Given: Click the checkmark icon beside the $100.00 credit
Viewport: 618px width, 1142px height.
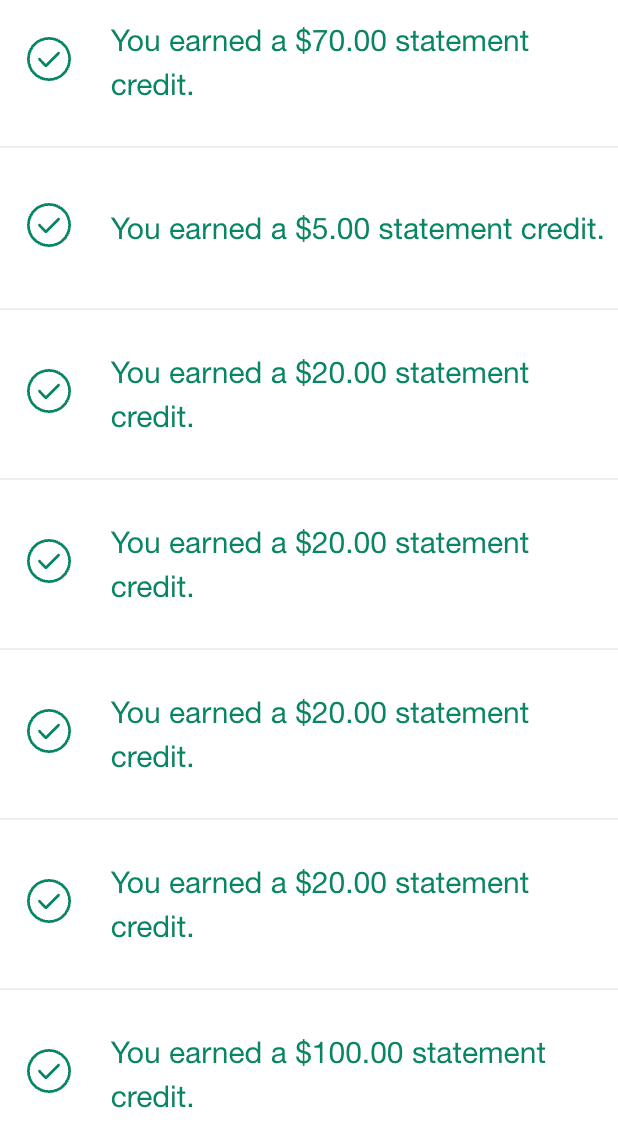Looking at the screenshot, I should (x=48, y=1071).
